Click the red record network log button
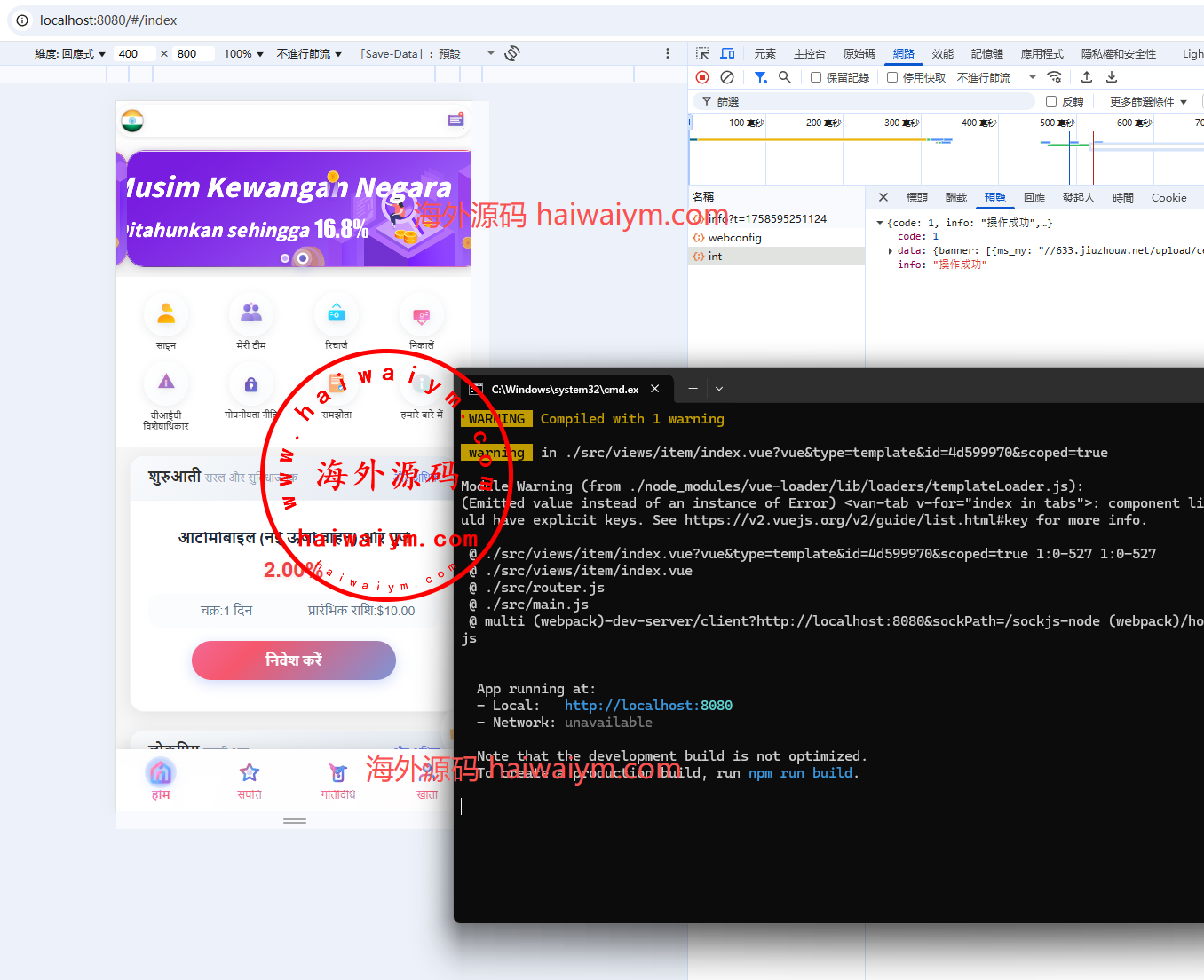1204x980 pixels. click(702, 77)
